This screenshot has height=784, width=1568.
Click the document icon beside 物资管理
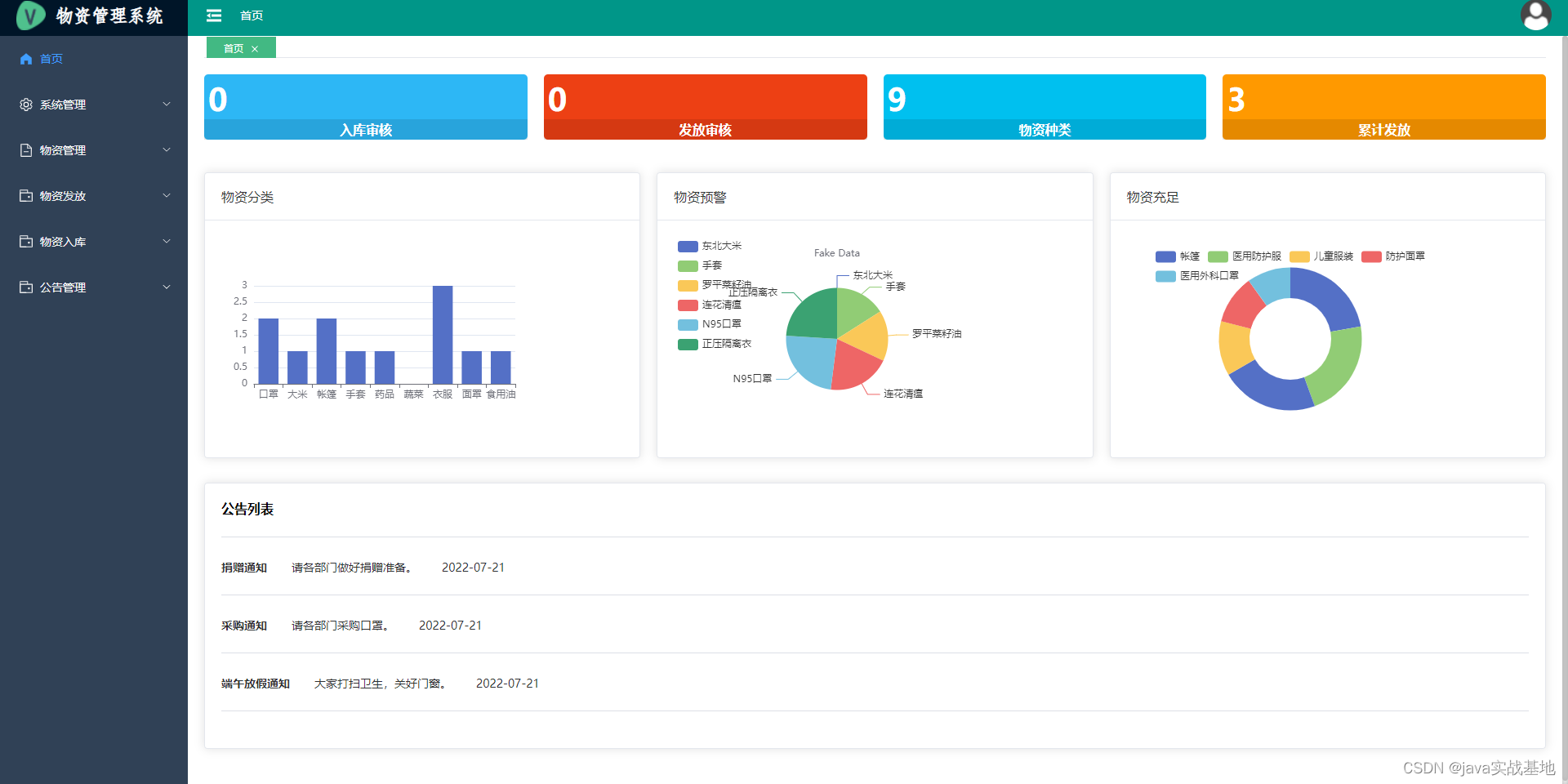point(26,150)
